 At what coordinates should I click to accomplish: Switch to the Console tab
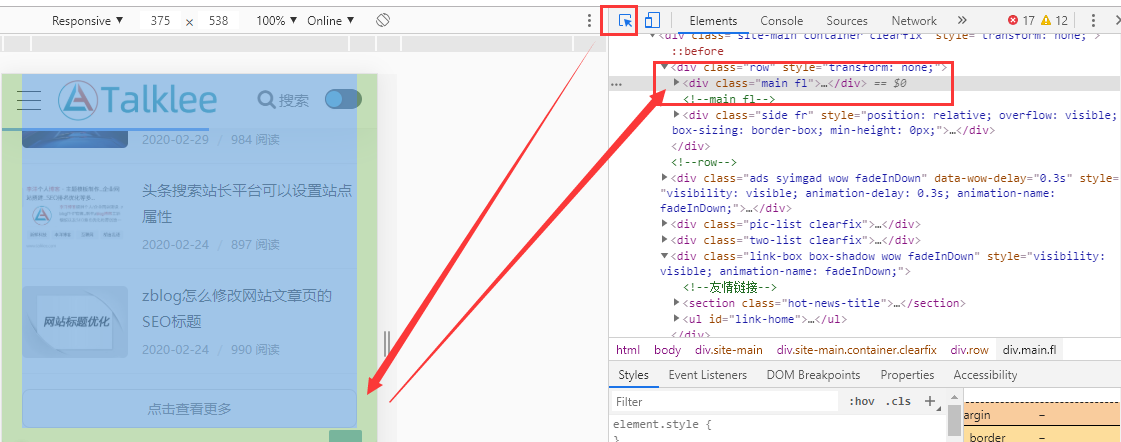tap(781, 20)
